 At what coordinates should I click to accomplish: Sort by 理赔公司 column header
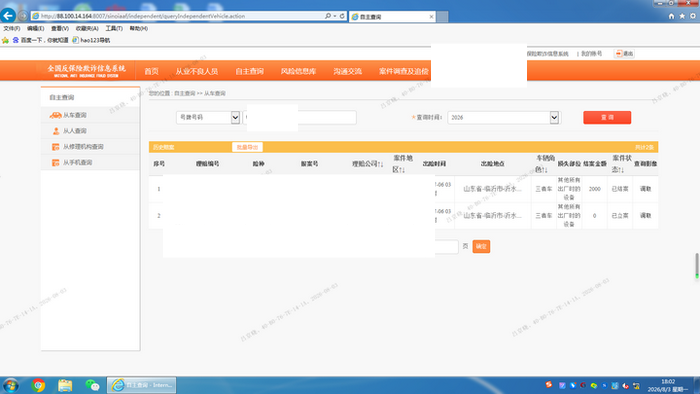pyautogui.click(x=367, y=164)
